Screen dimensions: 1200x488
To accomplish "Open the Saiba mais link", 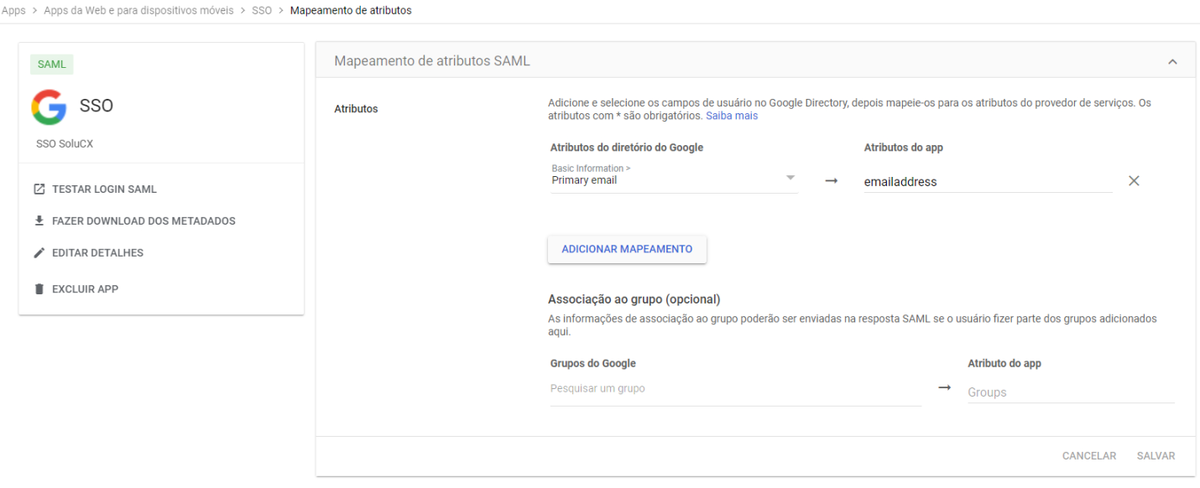I will click(732, 116).
